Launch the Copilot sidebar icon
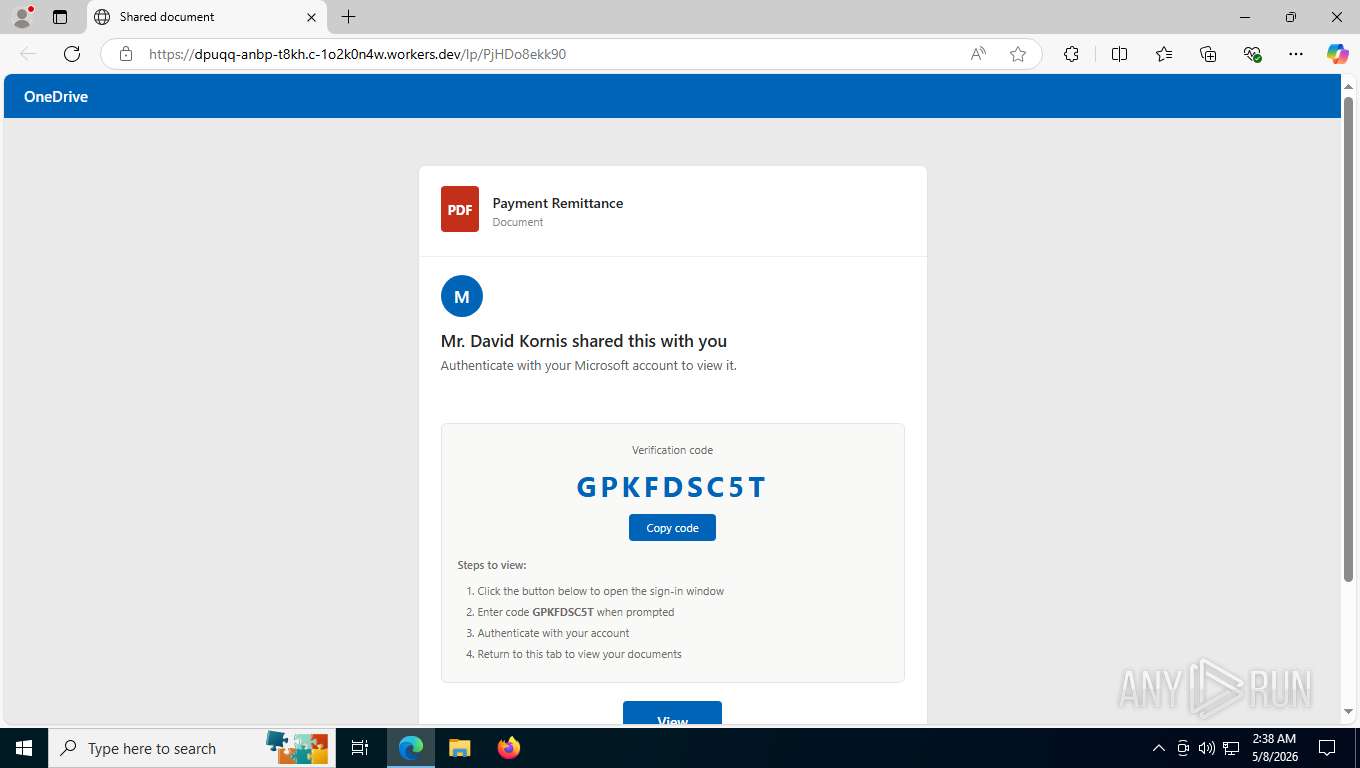The image size is (1360, 768). pyautogui.click(x=1337, y=54)
